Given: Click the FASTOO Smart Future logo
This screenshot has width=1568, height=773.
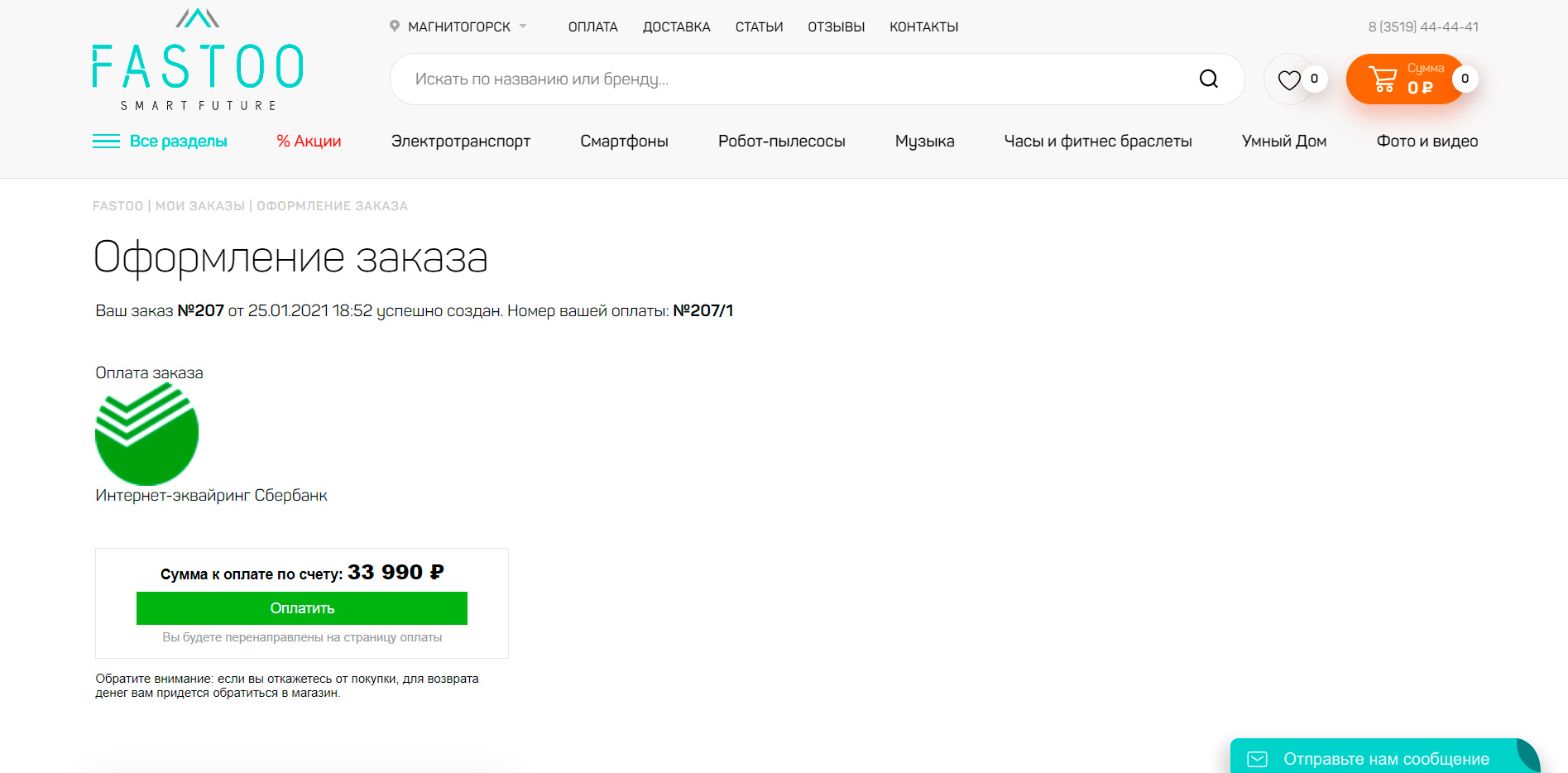Looking at the screenshot, I should pyautogui.click(x=198, y=60).
